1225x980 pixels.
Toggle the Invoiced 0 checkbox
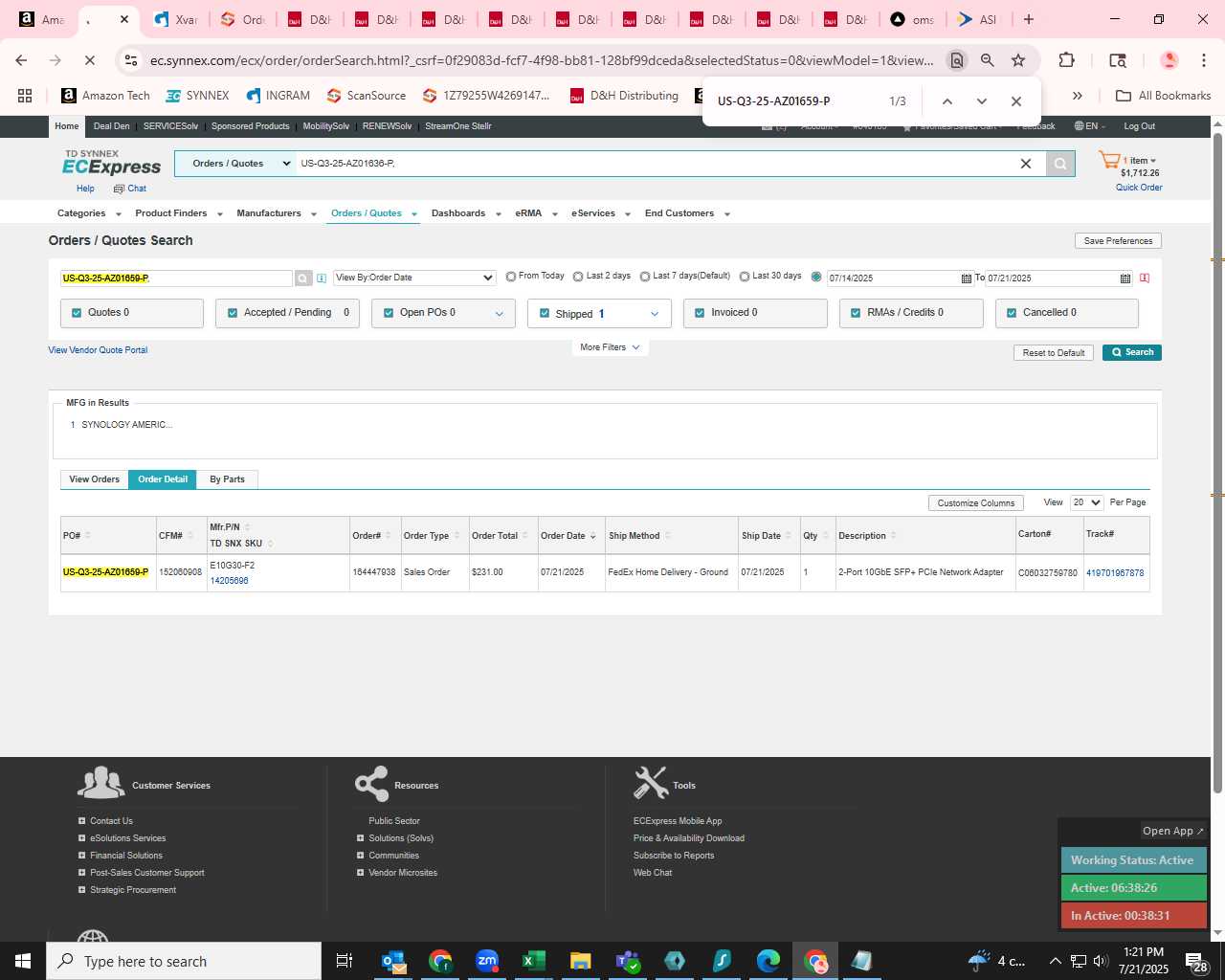tap(700, 313)
